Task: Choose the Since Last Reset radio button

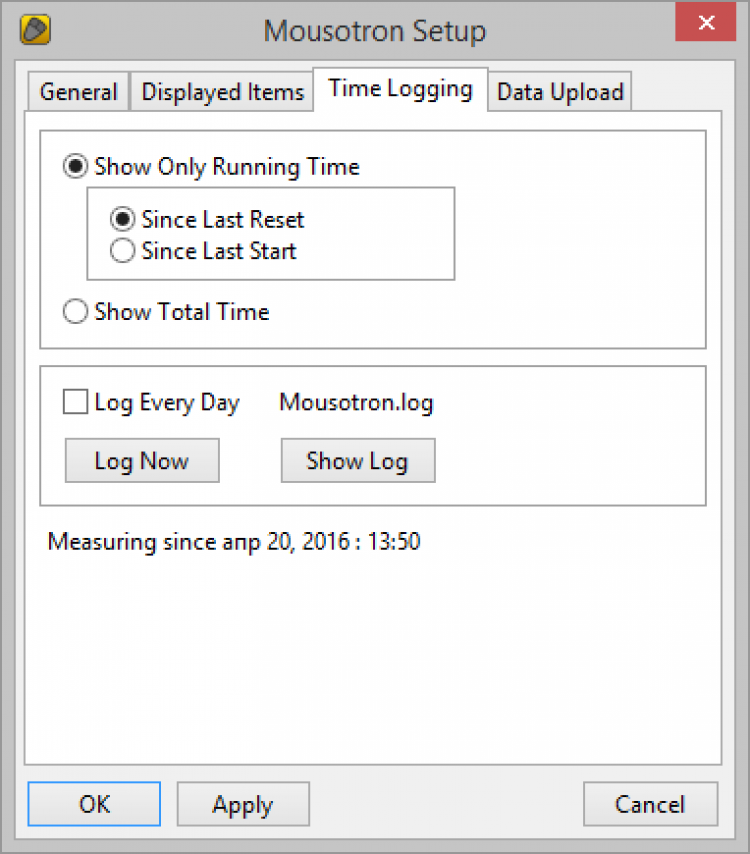Action: [x=123, y=220]
